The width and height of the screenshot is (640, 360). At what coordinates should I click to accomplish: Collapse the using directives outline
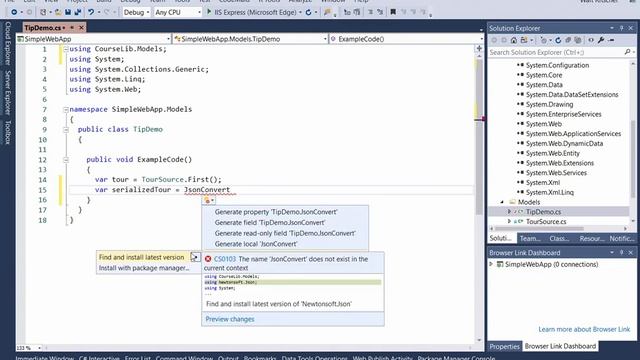click(x=65, y=49)
